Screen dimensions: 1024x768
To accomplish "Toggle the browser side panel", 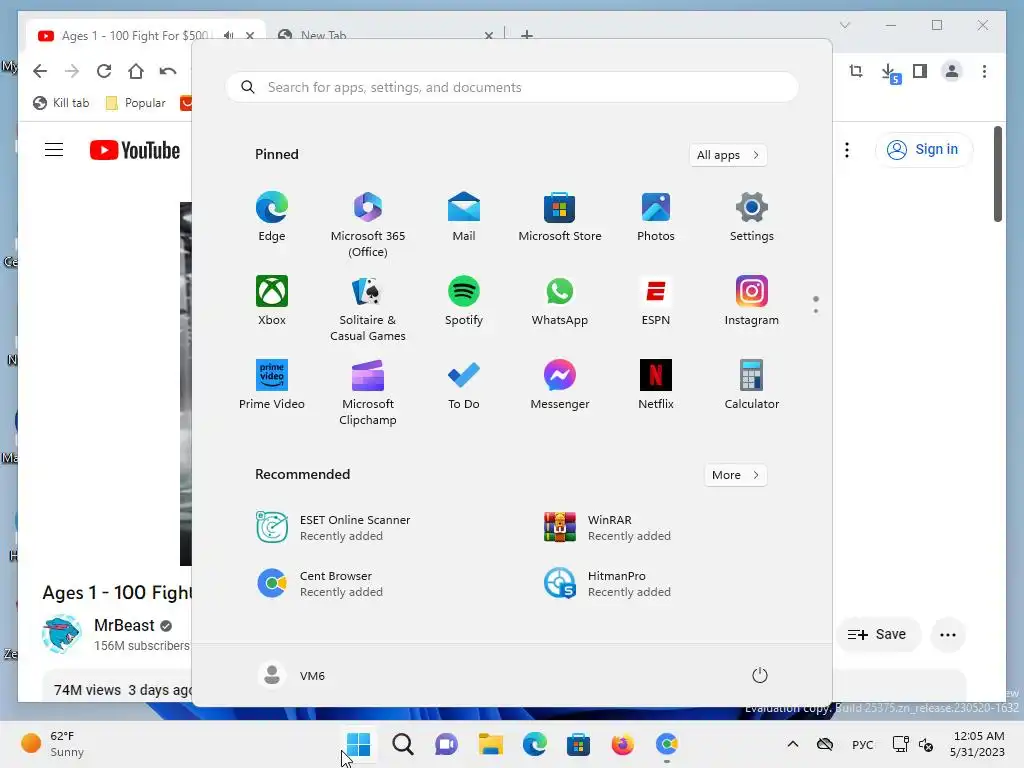I will tap(920, 71).
